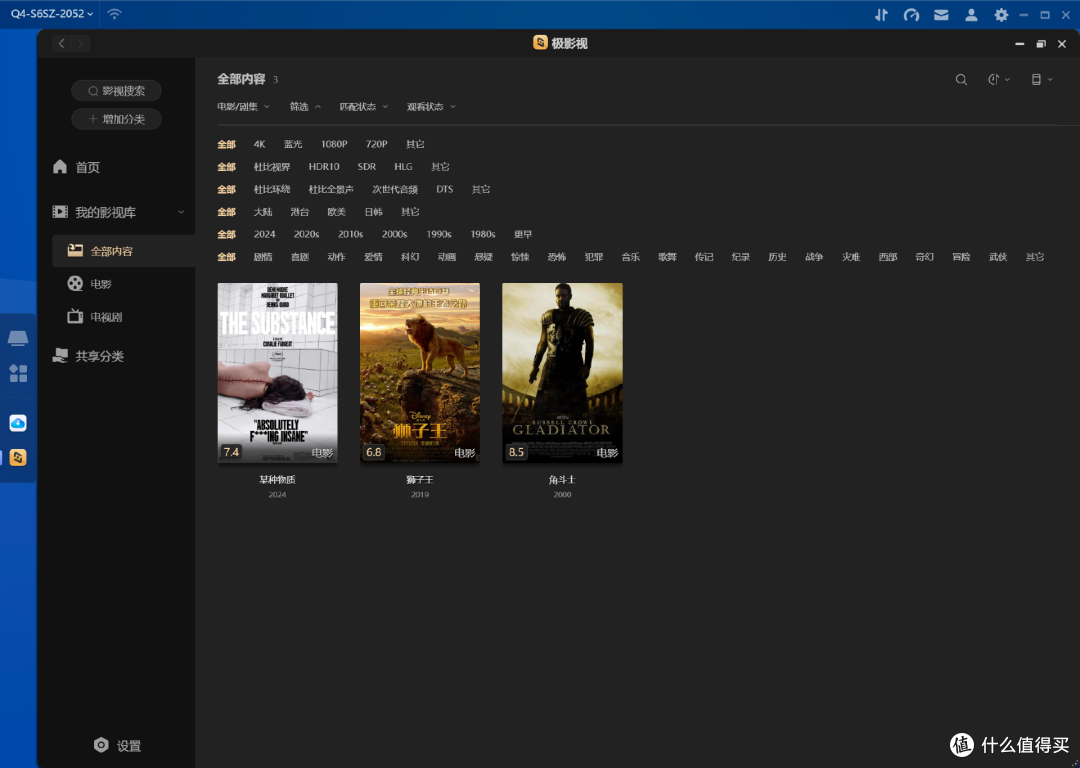Open 共享分类 shared categories

click(x=89, y=356)
